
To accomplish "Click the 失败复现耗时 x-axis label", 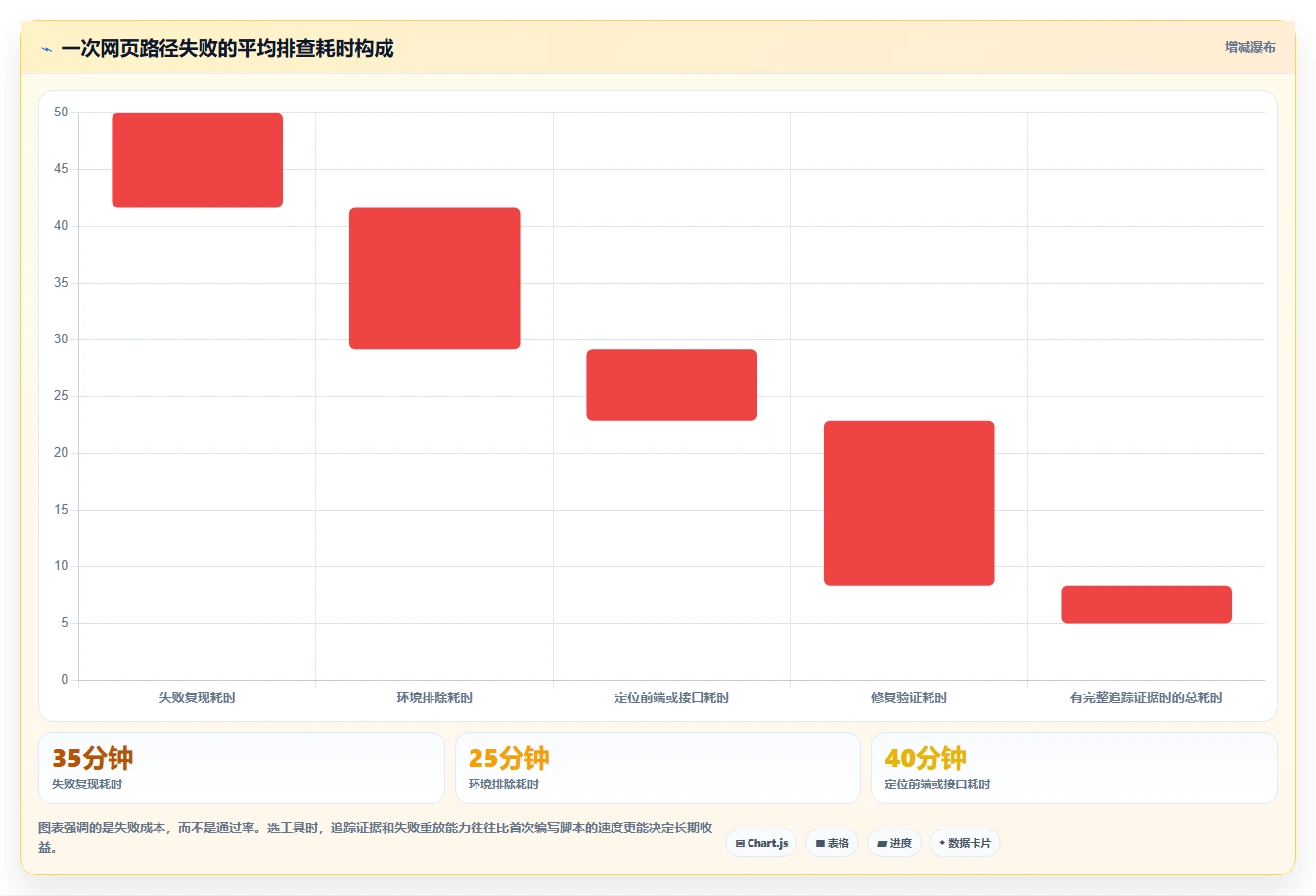I will click(x=198, y=697).
